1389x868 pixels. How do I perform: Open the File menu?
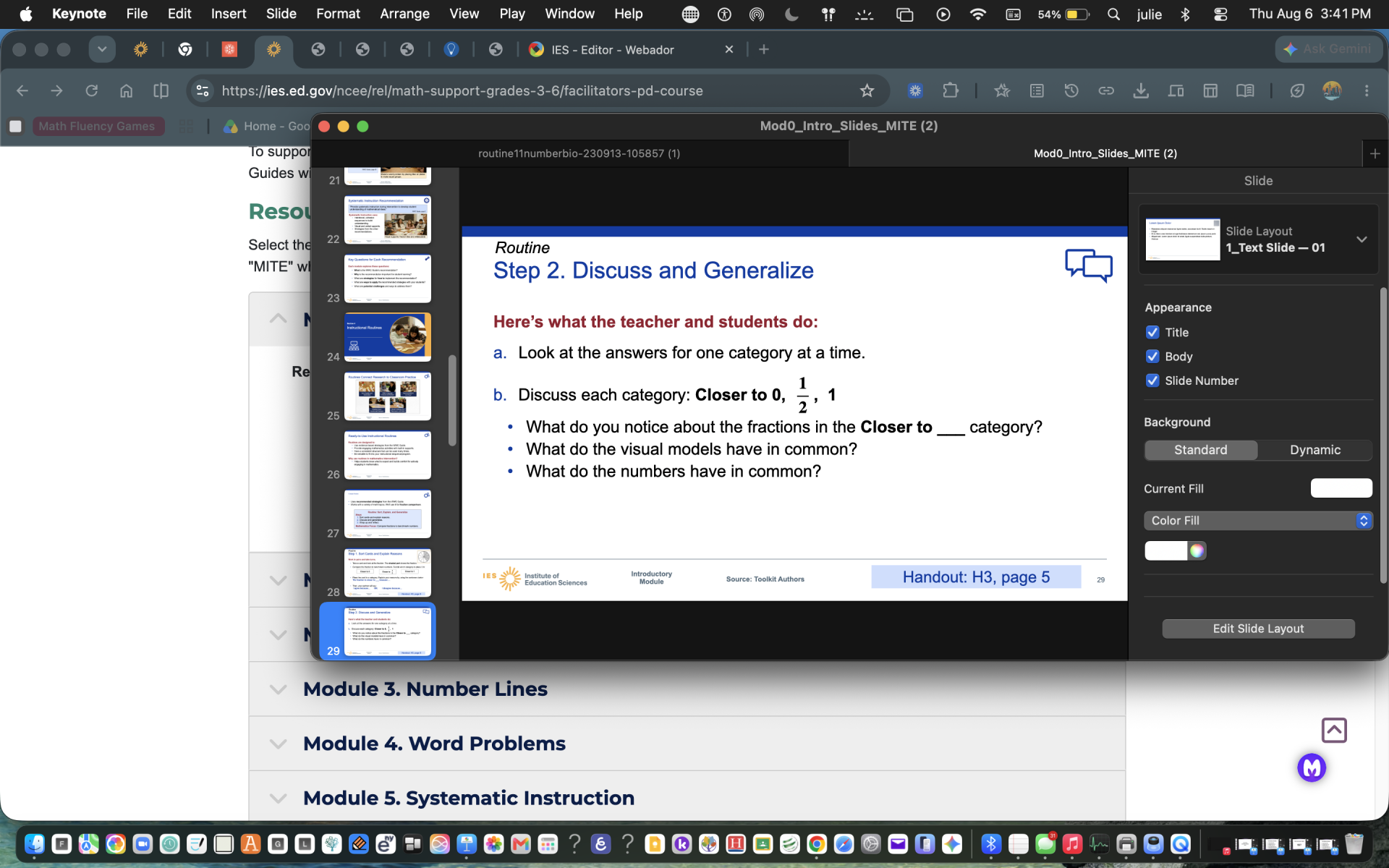pyautogui.click(x=137, y=14)
